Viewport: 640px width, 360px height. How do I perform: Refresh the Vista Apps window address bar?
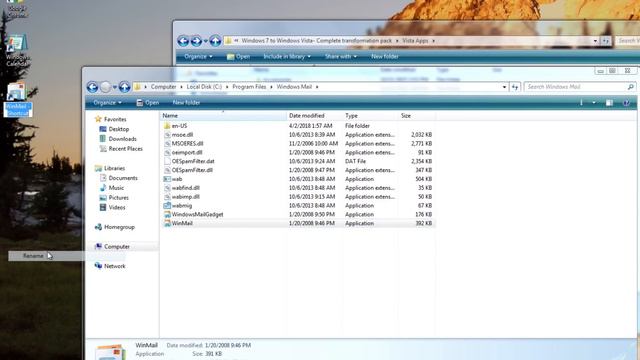[606, 41]
